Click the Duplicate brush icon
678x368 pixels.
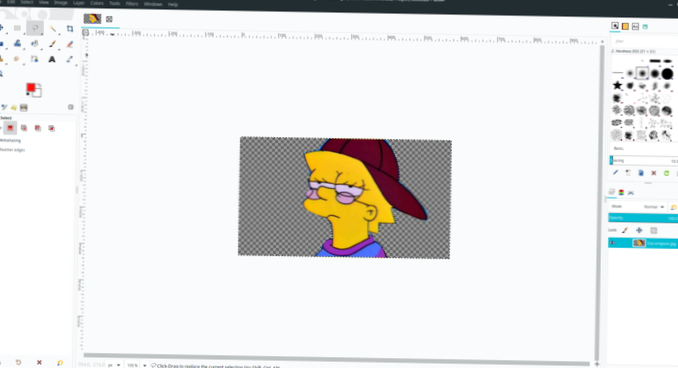(x=641, y=173)
